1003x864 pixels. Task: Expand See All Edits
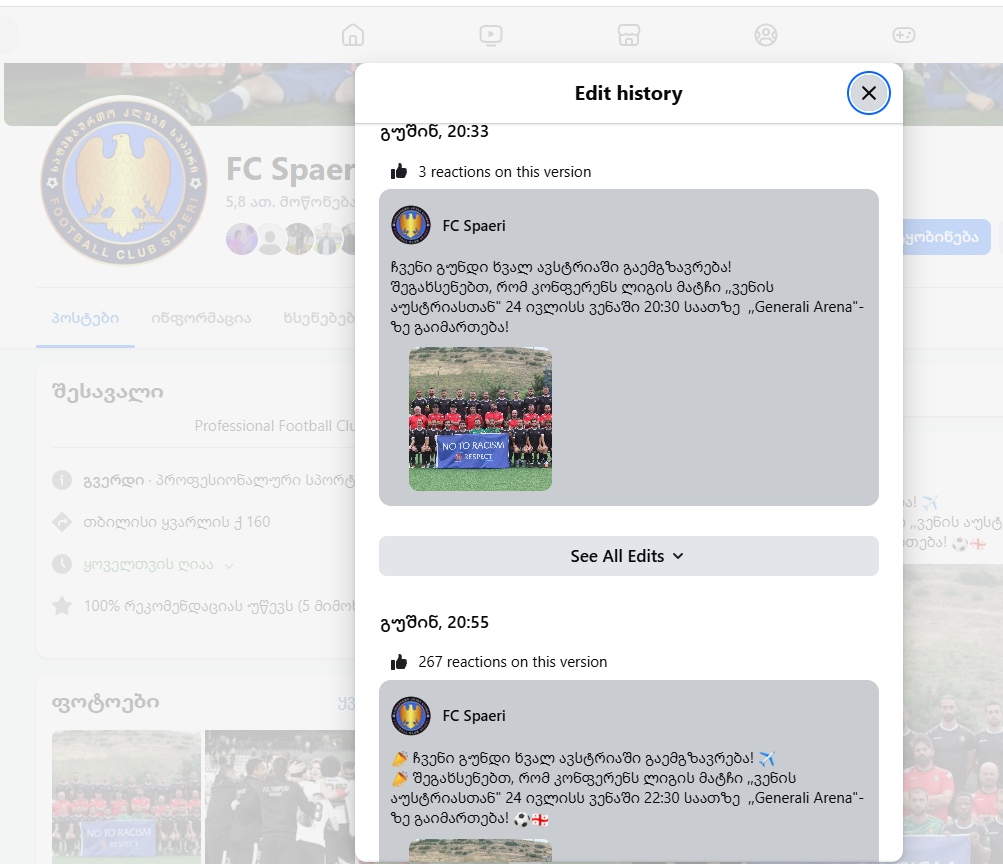point(628,556)
